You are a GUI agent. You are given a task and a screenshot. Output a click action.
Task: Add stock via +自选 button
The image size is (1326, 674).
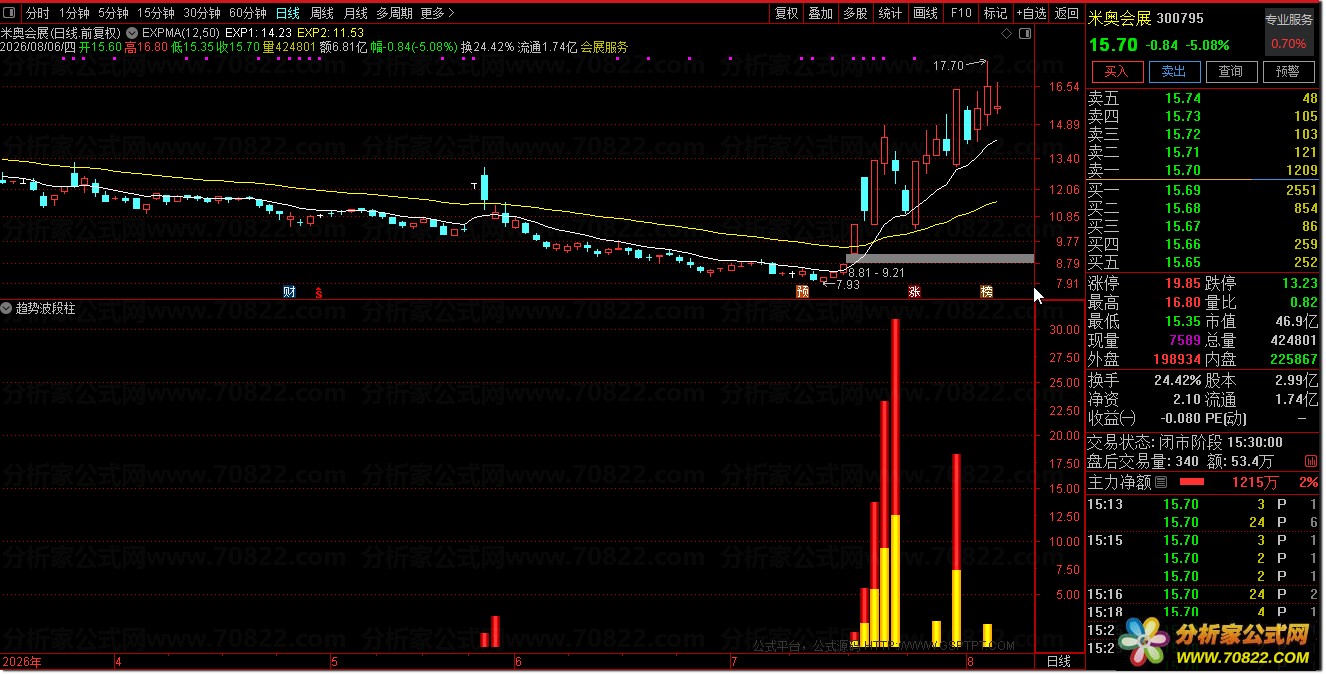click(1031, 13)
